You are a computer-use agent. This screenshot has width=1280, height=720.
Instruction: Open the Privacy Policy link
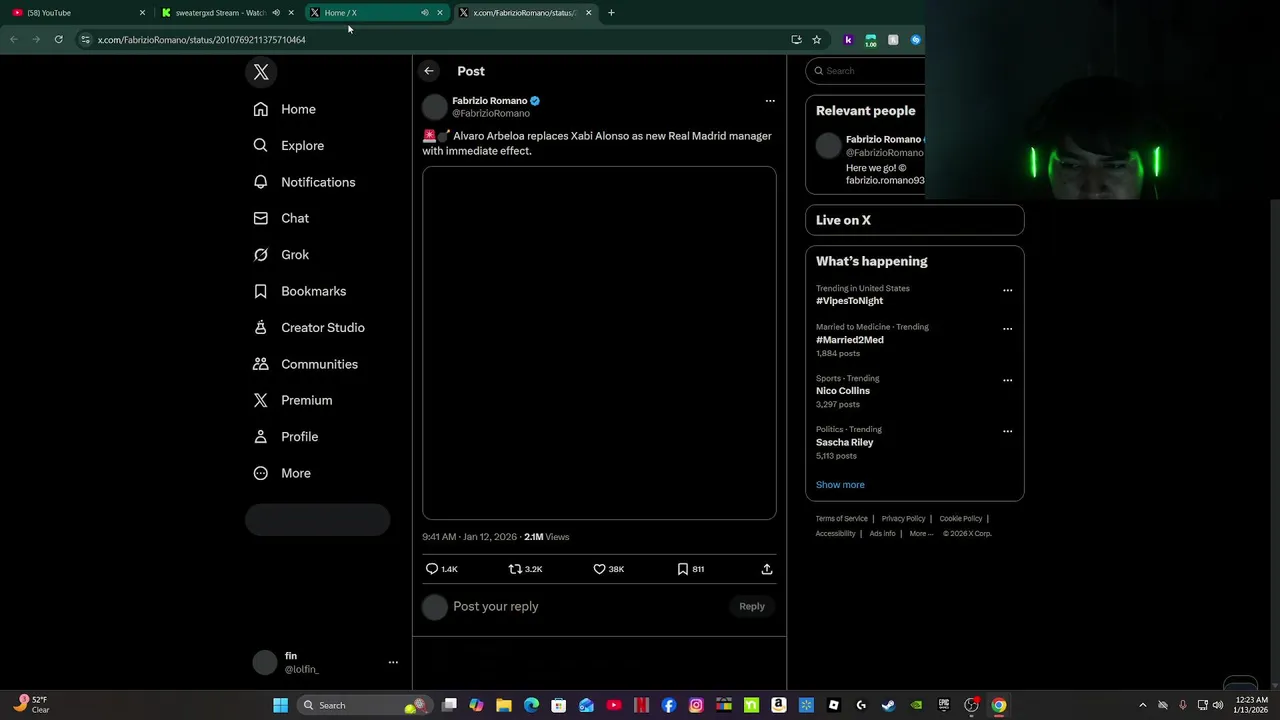point(903,519)
